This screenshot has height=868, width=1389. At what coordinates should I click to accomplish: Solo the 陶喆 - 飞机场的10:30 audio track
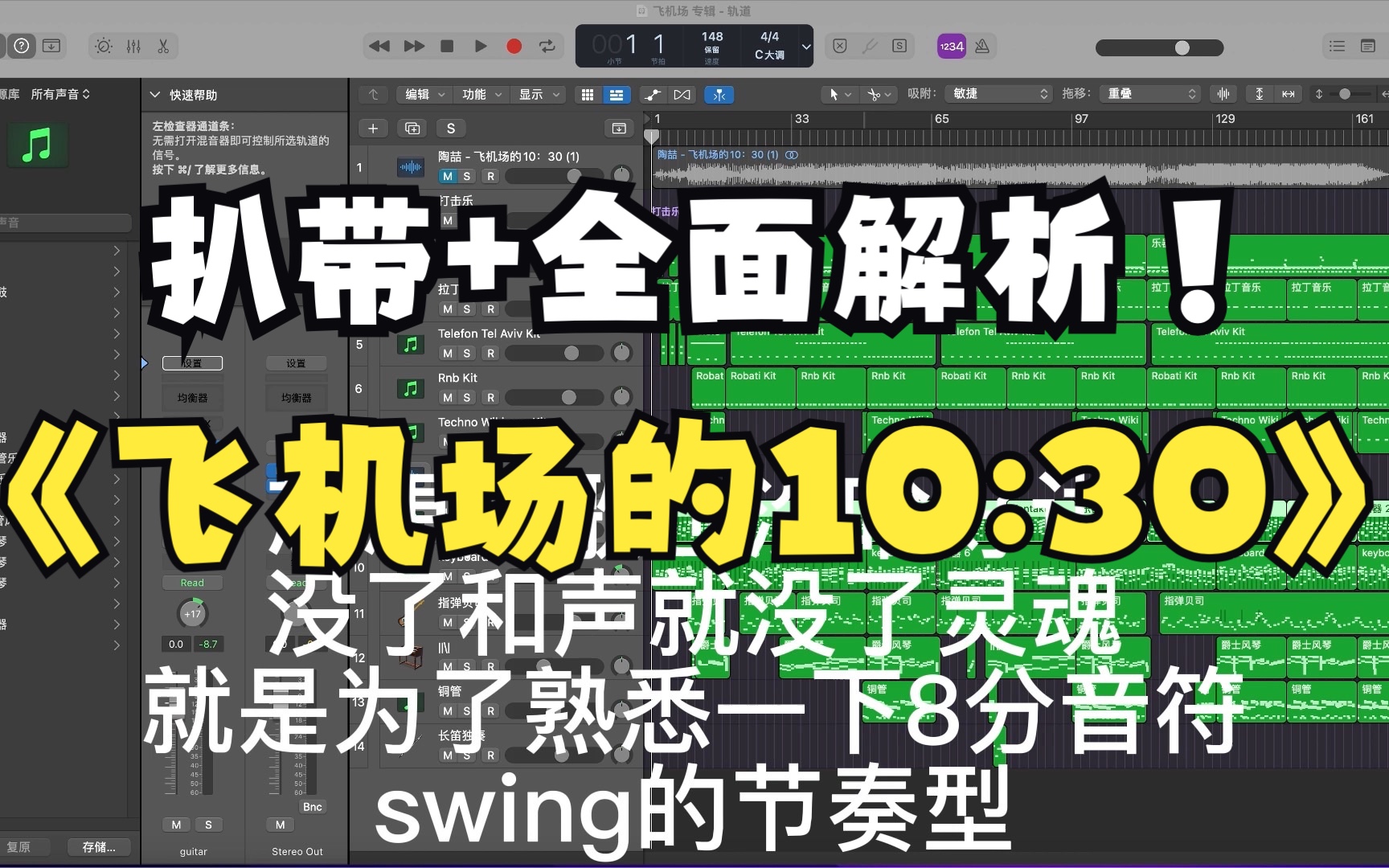pos(467,176)
